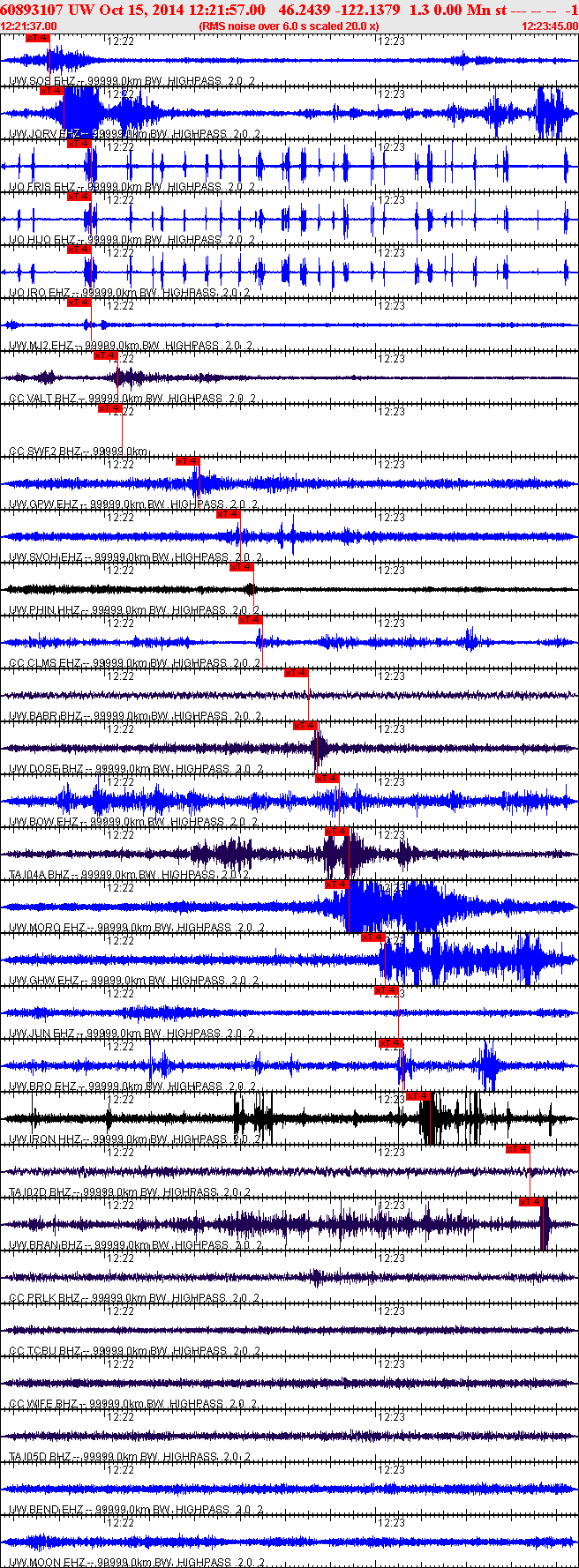
Task: Click the red pick flag on the UW GPW trace
Action: (x=187, y=461)
